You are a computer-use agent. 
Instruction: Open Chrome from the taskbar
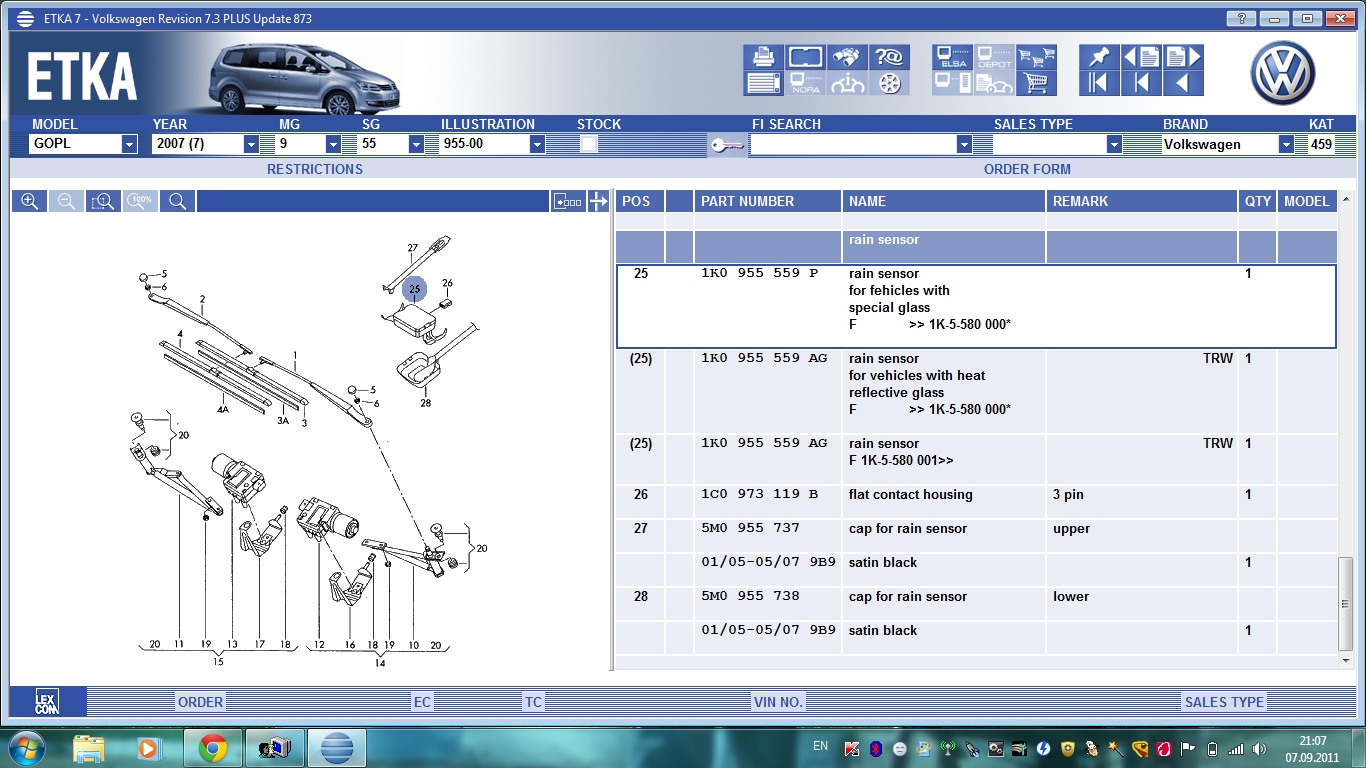[x=212, y=748]
